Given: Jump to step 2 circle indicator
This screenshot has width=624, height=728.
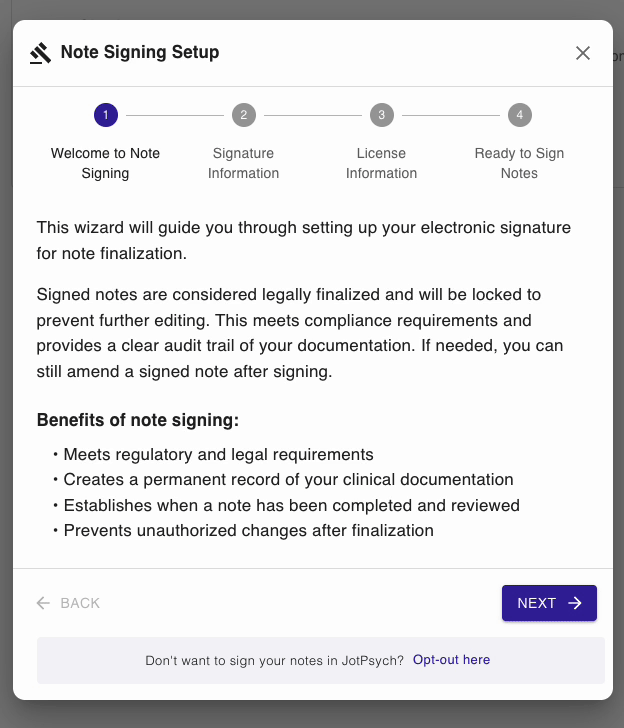Looking at the screenshot, I should [x=243, y=115].
